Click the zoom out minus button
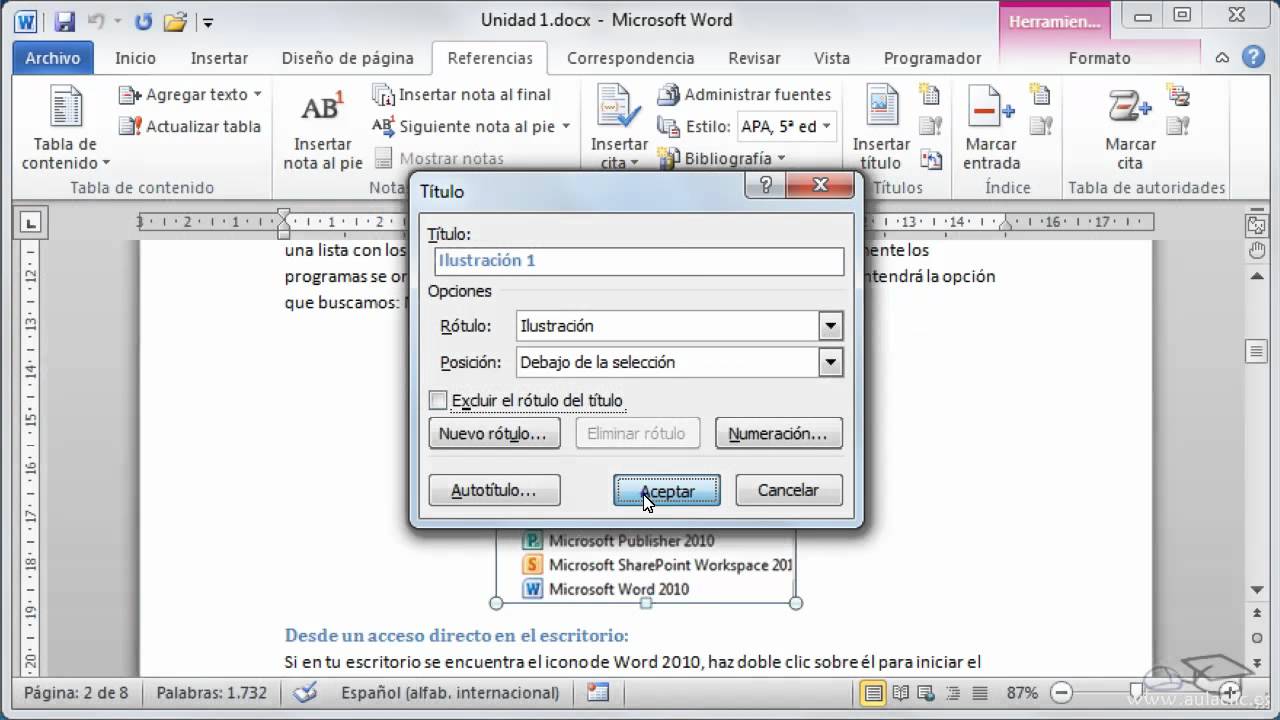The image size is (1280, 720). pyautogui.click(x=1062, y=692)
